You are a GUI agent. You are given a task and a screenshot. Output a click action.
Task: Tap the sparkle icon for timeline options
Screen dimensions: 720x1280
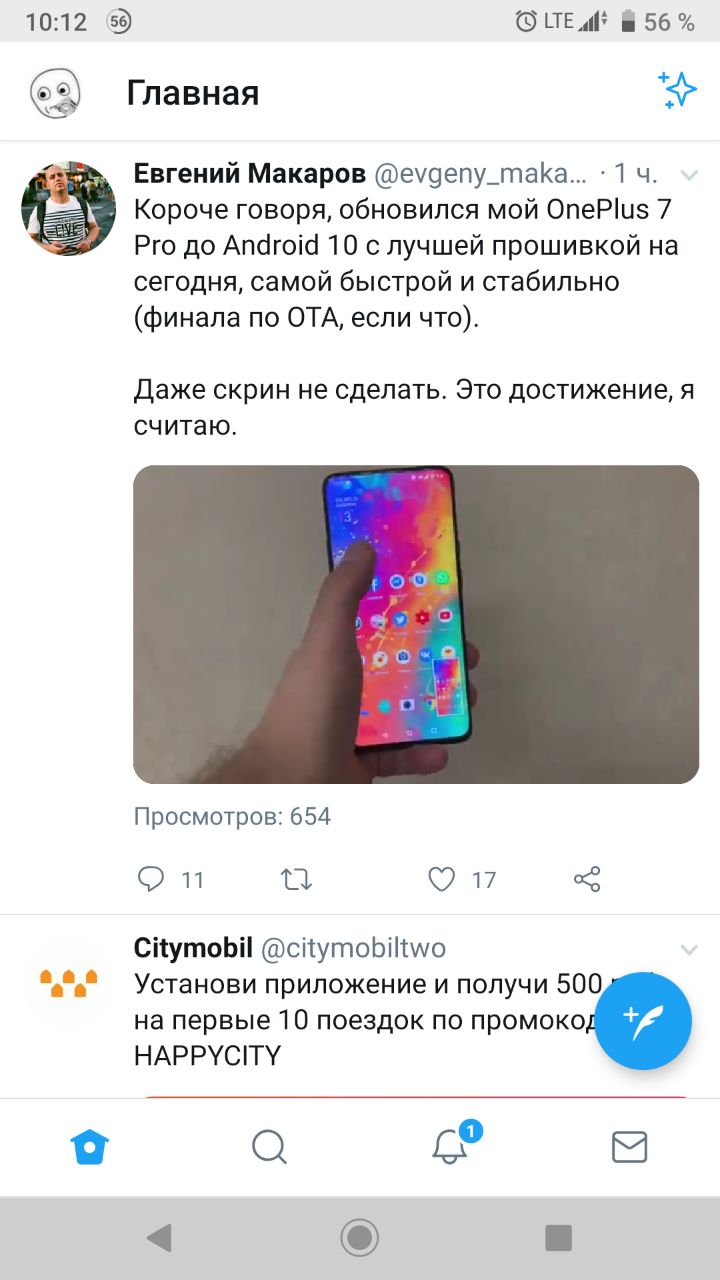tap(677, 90)
